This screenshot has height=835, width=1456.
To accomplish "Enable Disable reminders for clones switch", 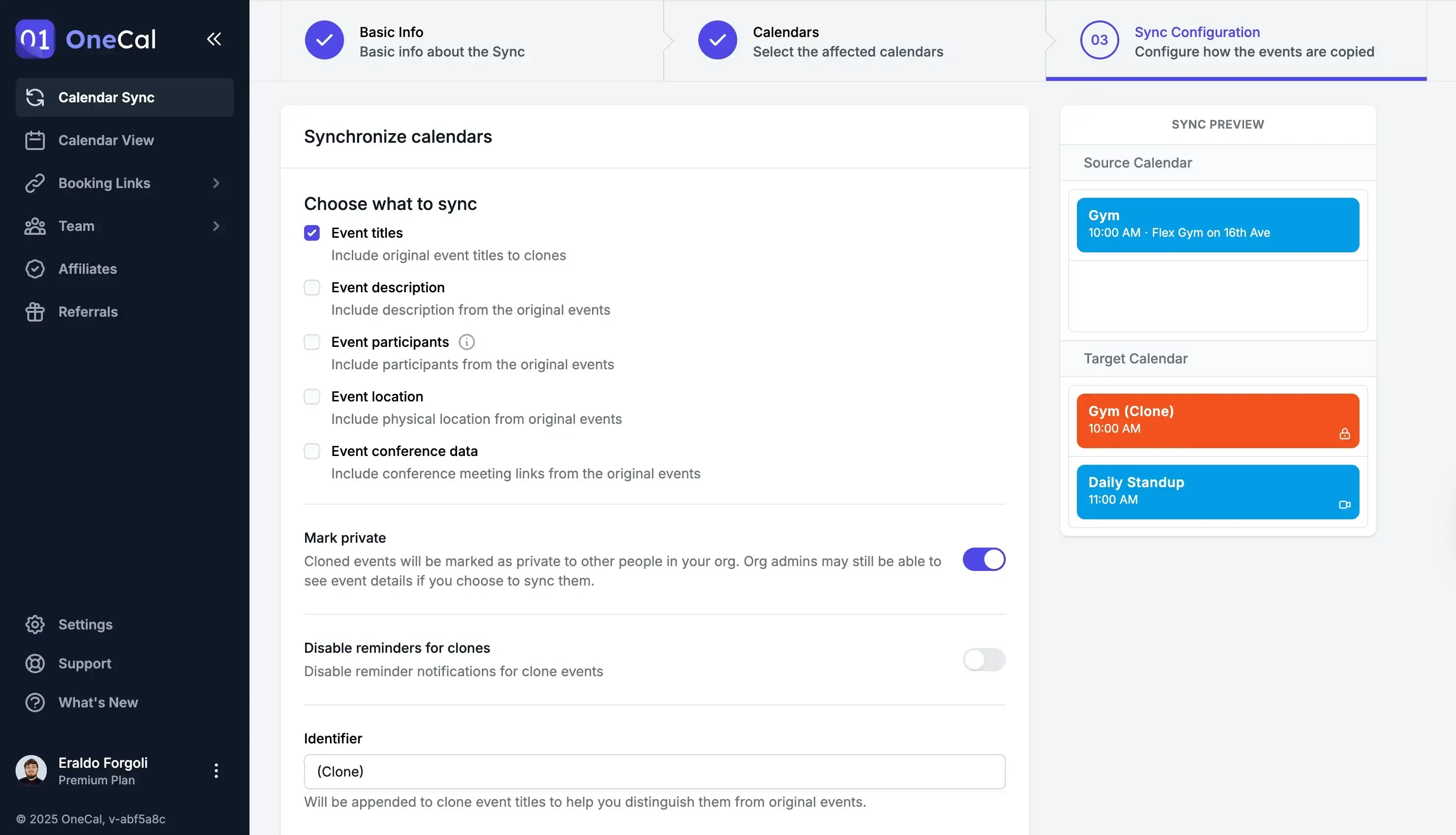I will point(983,660).
